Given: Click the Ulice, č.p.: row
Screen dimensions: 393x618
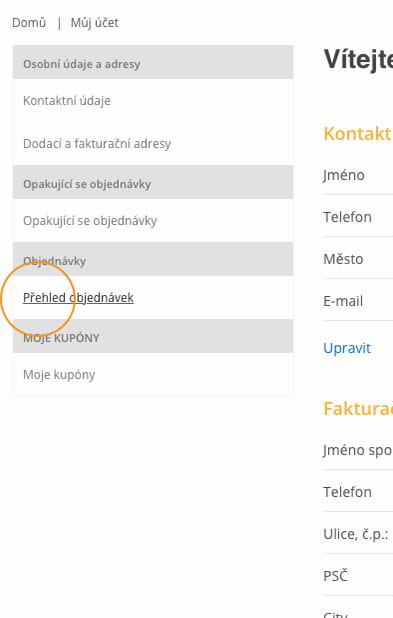Looking at the screenshot, I should pyautogui.click(x=358, y=534).
